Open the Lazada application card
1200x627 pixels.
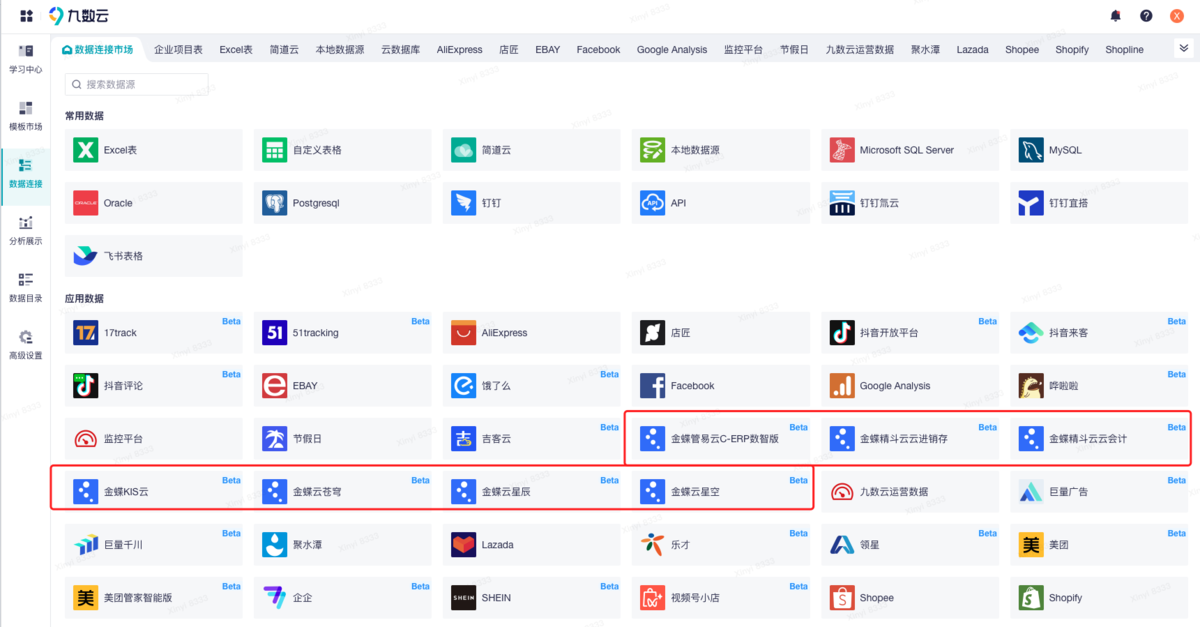click(x=532, y=545)
